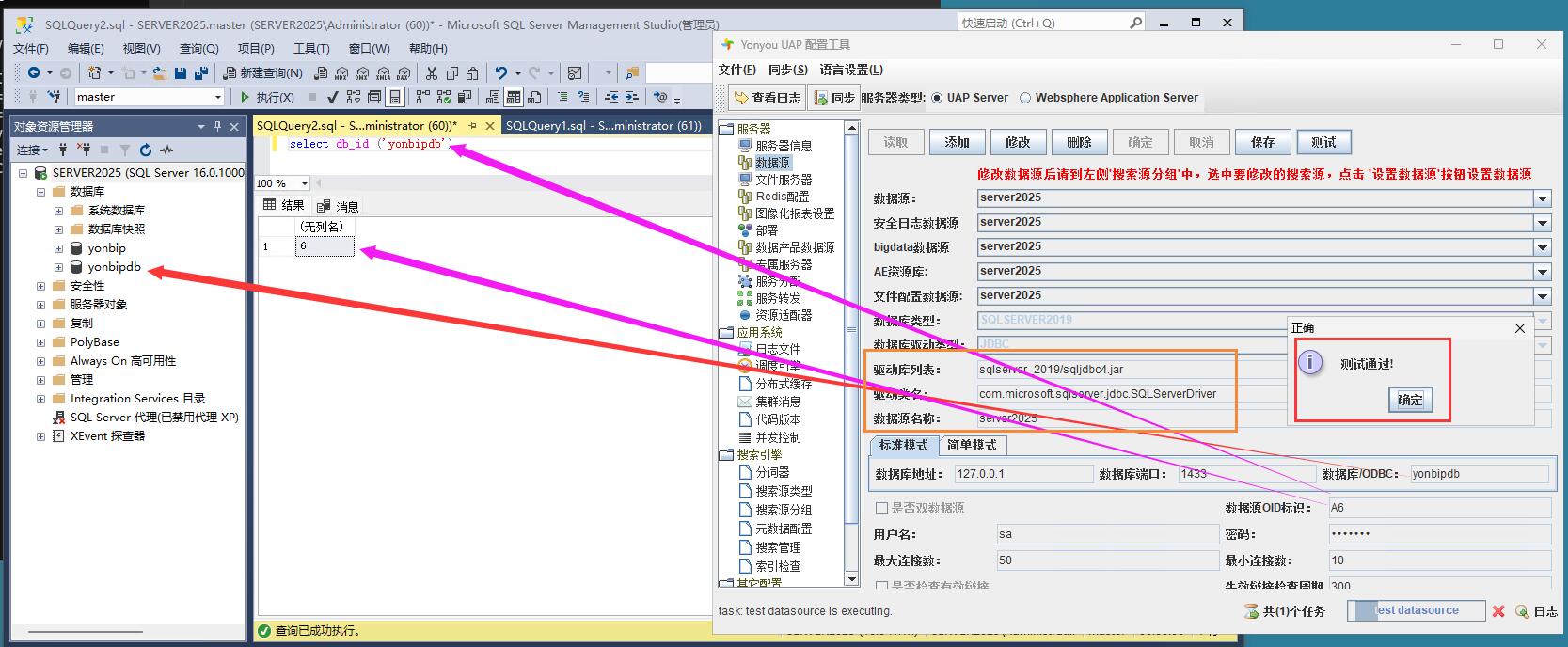
Task: Click the 执行(X) execute button in SSMS
Action: (x=266, y=97)
